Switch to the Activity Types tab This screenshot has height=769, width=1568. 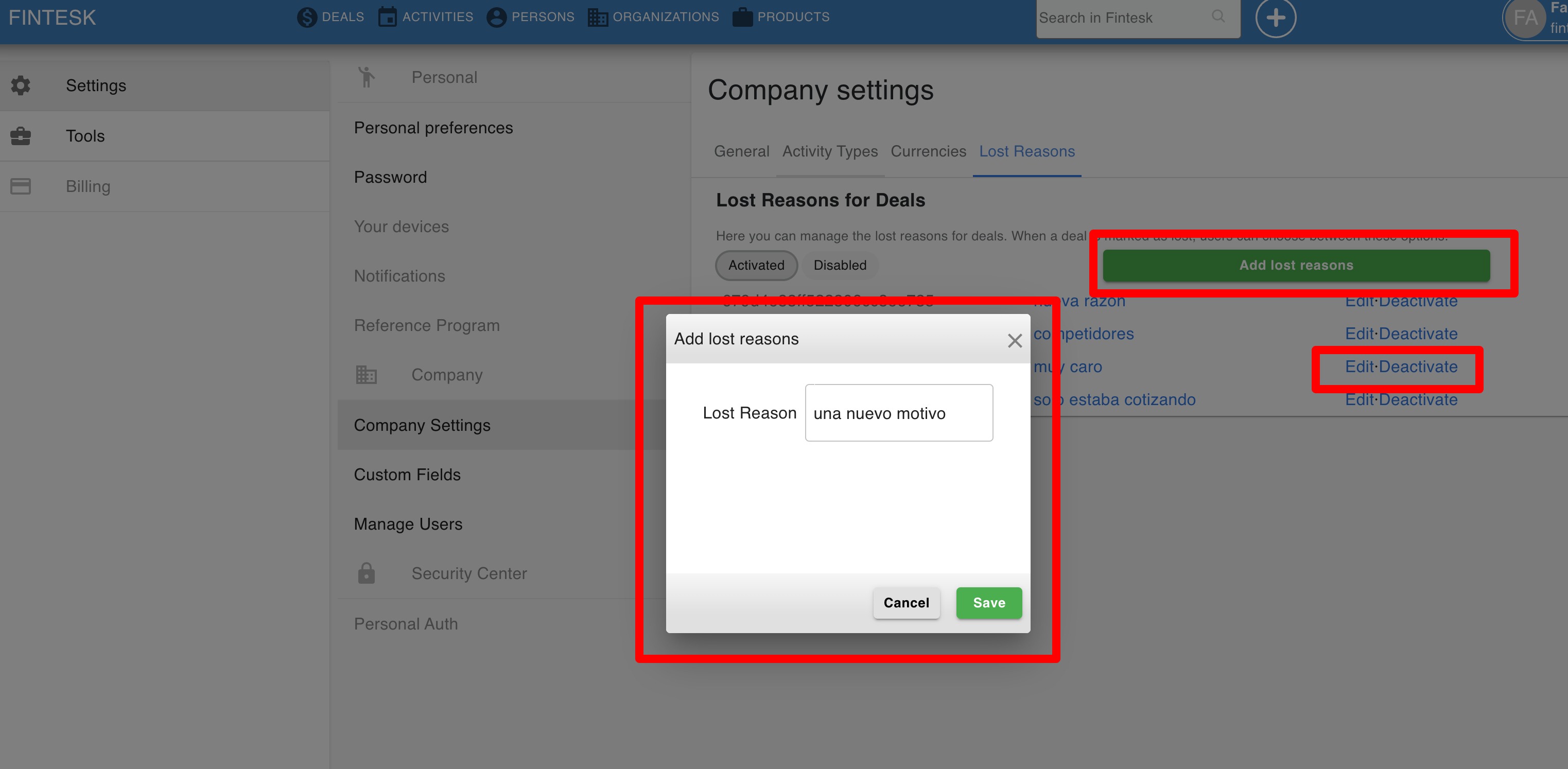click(x=830, y=152)
